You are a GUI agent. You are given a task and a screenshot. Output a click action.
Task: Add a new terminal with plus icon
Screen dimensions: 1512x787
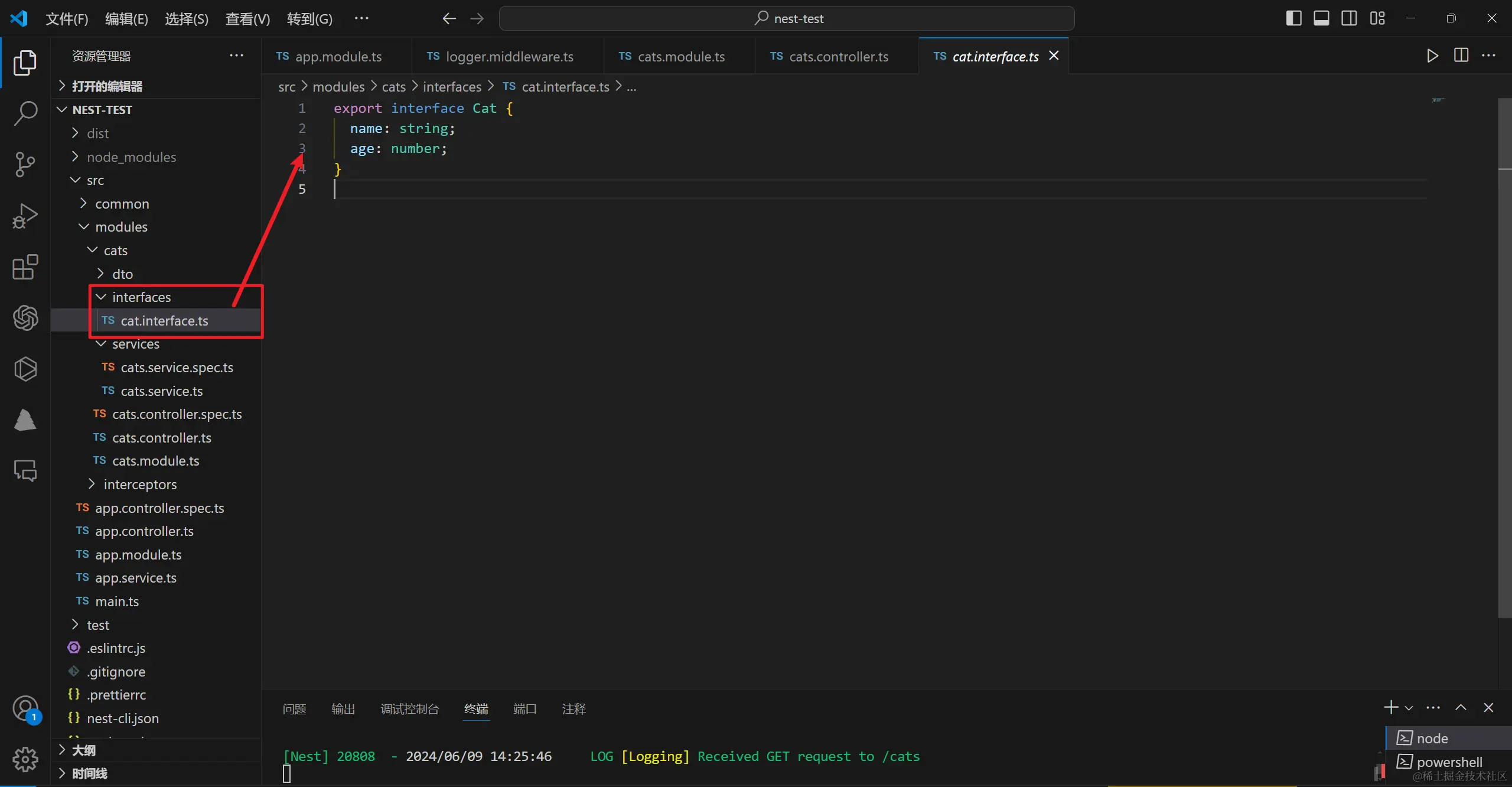pos(1390,707)
